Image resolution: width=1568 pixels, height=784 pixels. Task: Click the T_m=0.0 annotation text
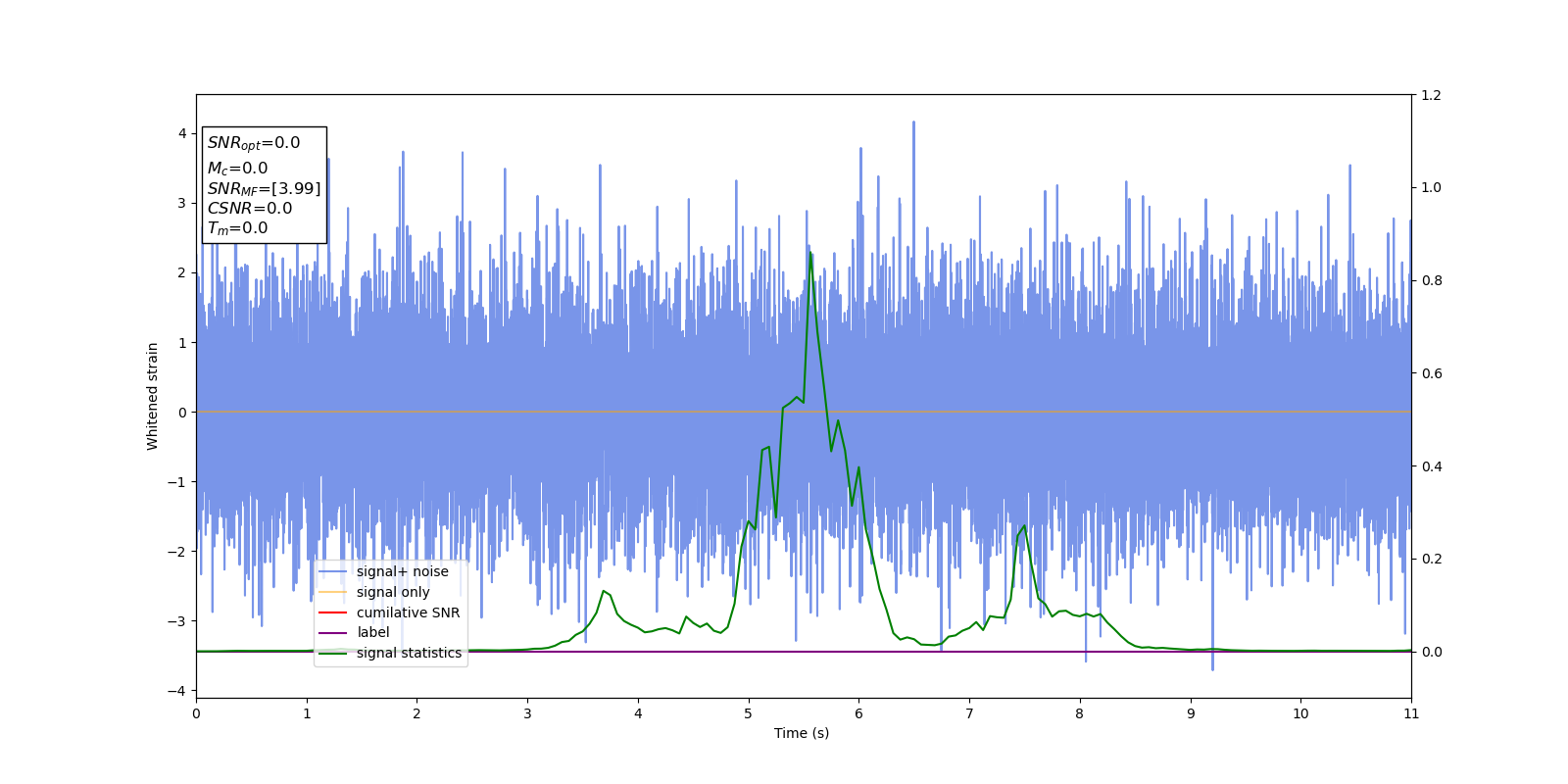(237, 228)
